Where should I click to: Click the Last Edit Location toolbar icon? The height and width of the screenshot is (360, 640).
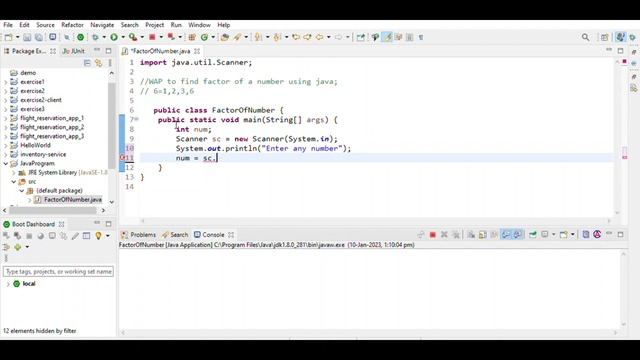296,38
